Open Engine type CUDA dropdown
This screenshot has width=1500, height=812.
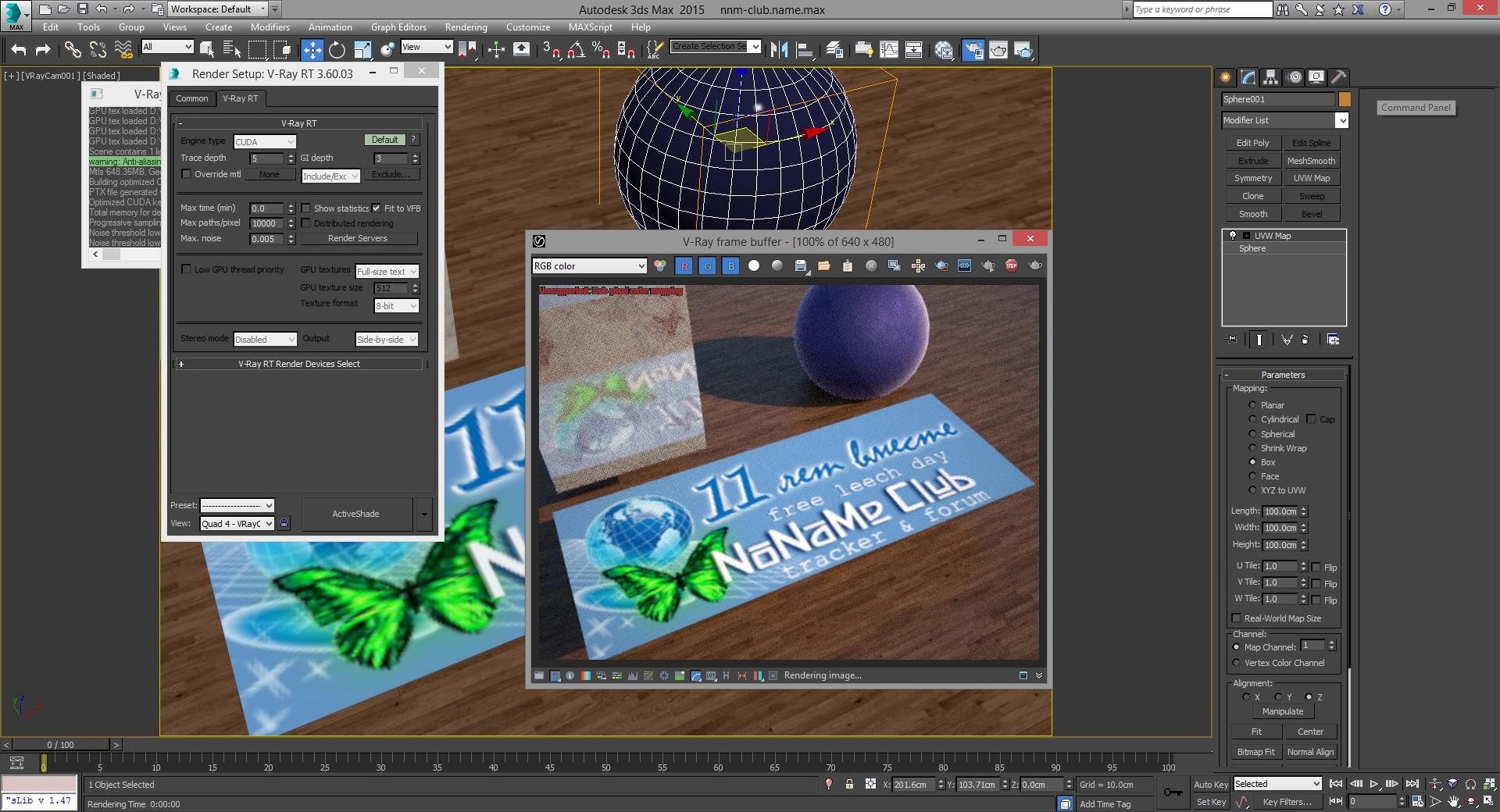coord(265,142)
